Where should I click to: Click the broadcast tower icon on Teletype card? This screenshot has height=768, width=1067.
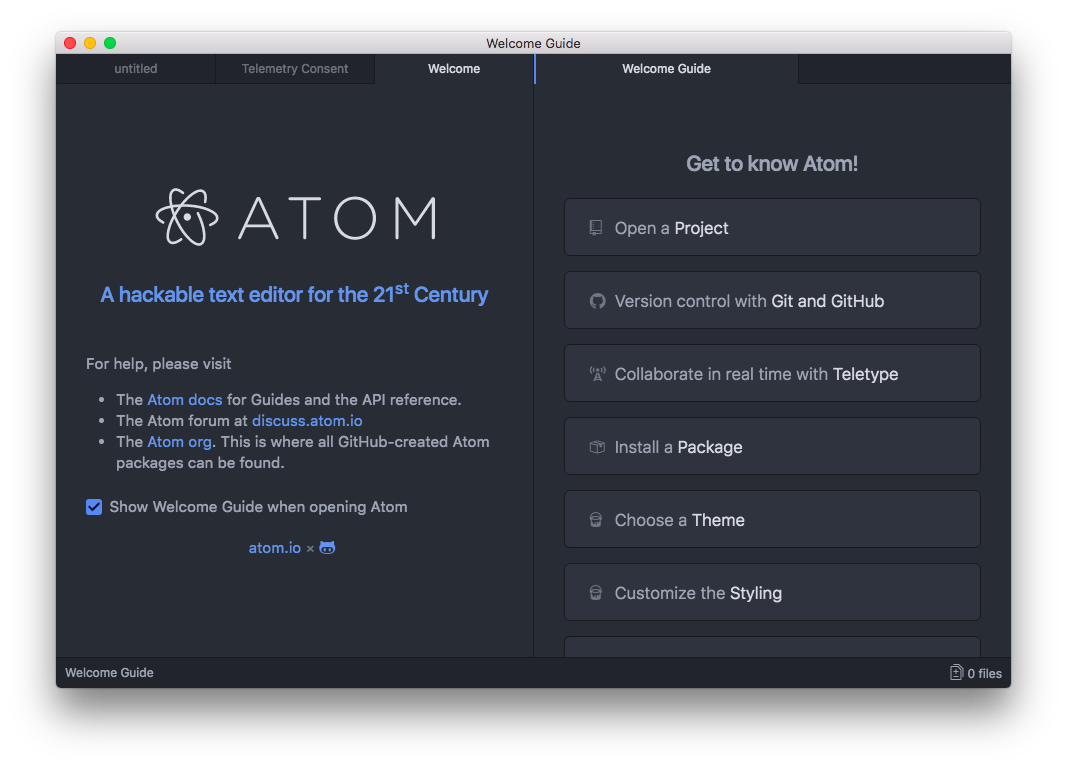click(597, 373)
